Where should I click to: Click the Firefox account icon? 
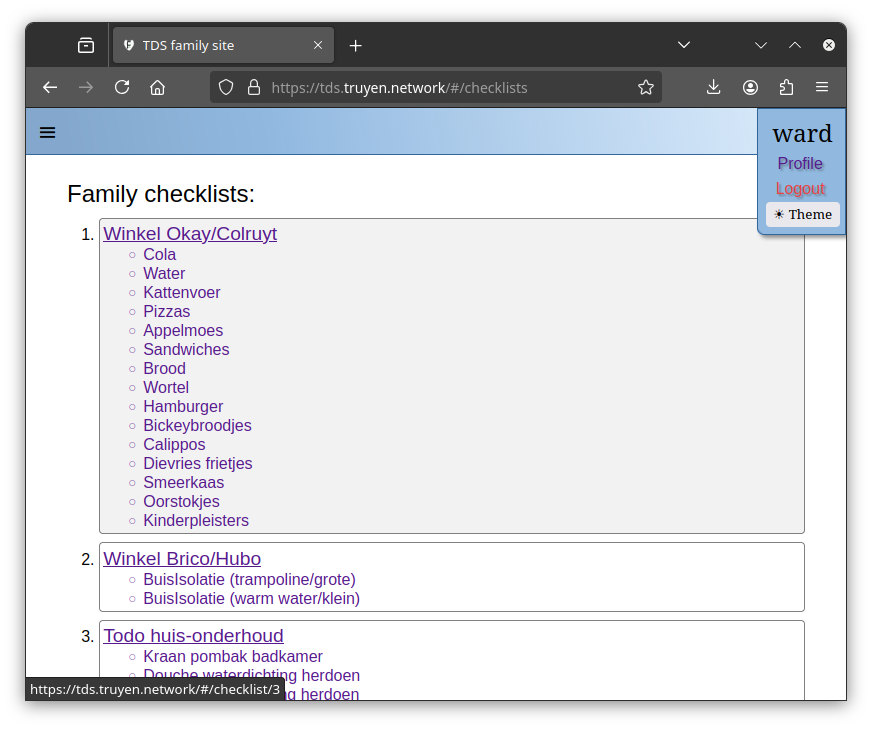pos(750,87)
